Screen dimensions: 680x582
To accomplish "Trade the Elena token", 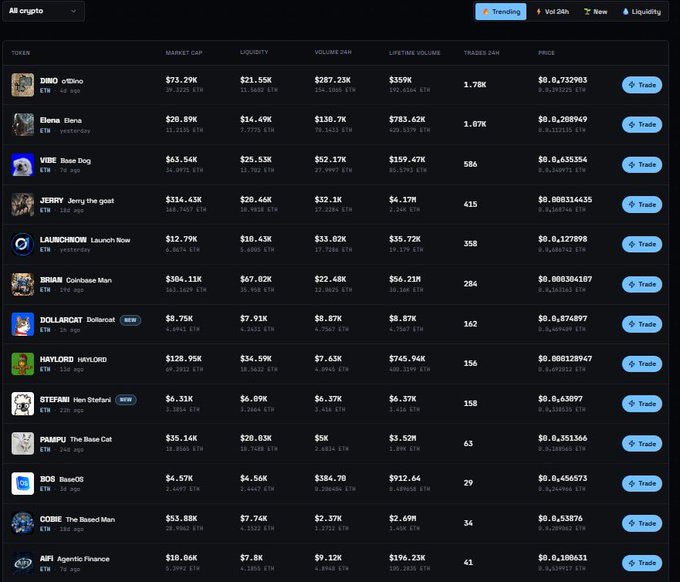I will (642, 124).
